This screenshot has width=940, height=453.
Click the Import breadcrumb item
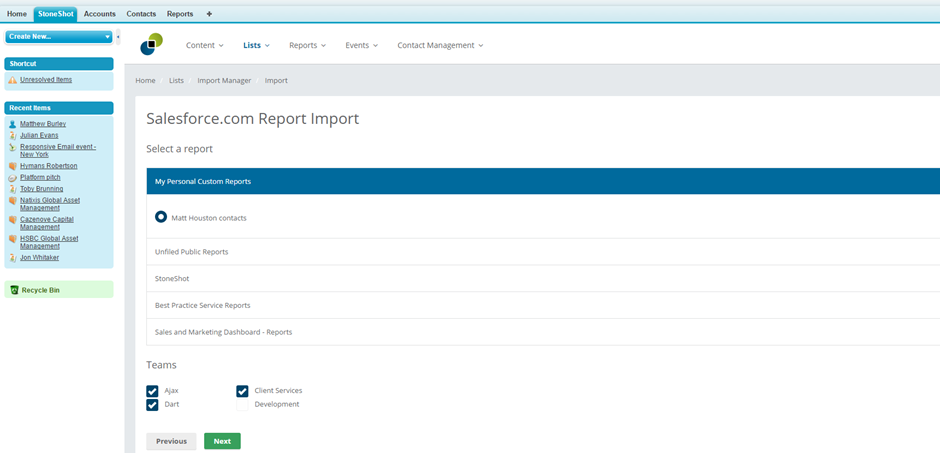point(276,80)
